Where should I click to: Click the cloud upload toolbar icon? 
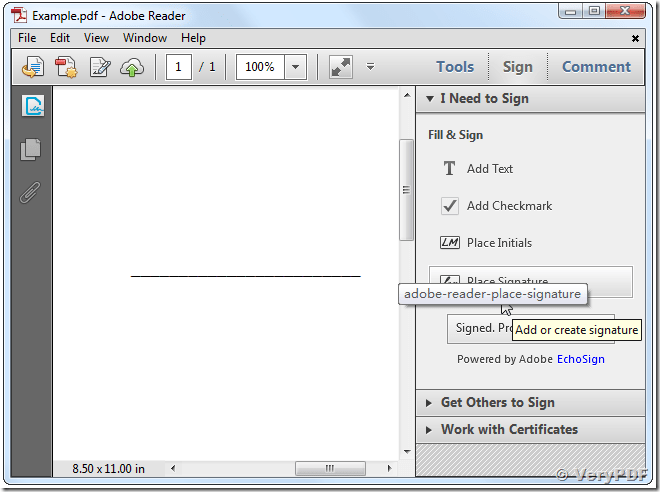click(132, 67)
